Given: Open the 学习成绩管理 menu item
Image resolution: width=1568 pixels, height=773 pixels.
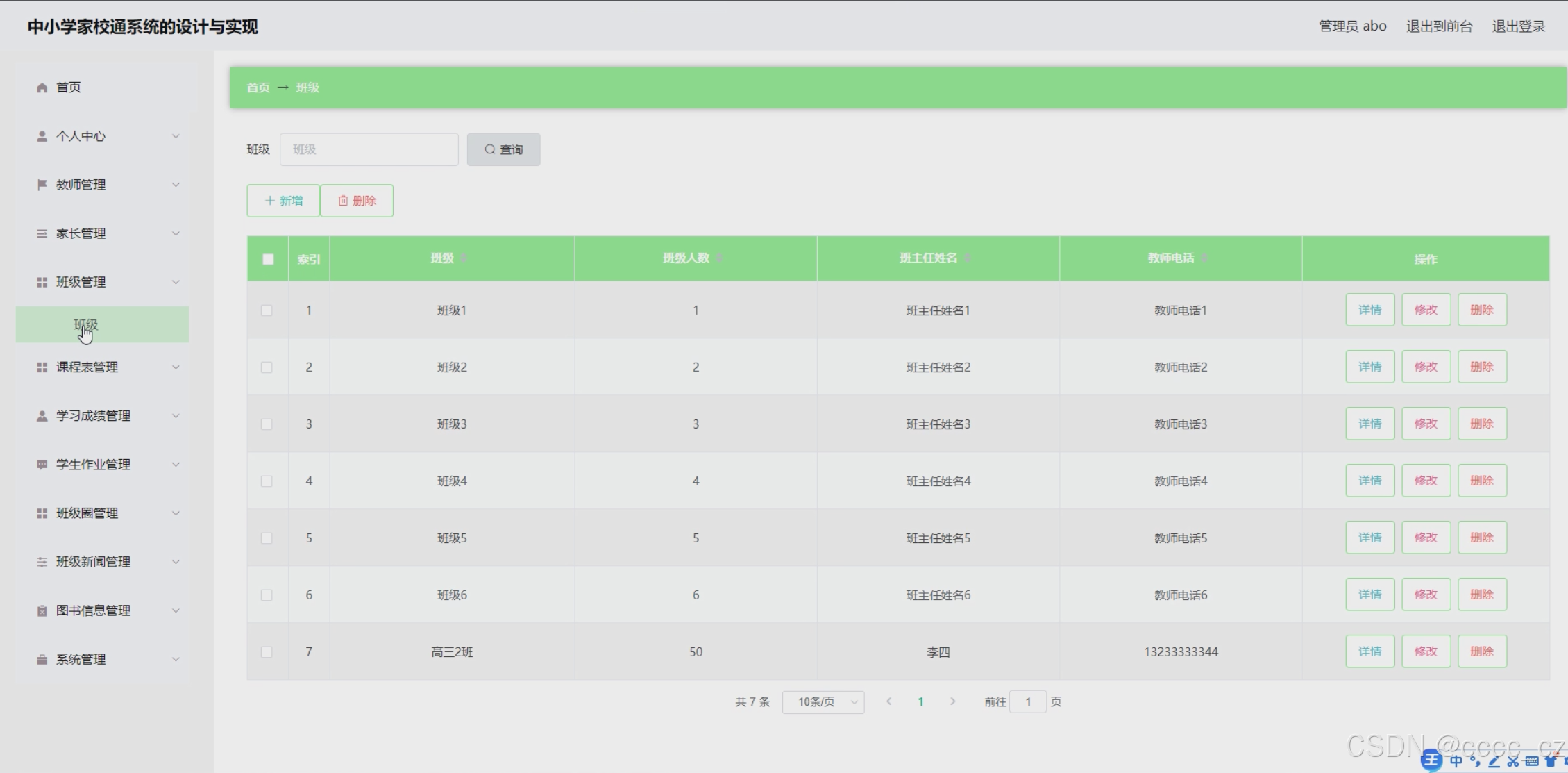Looking at the screenshot, I should (93, 416).
